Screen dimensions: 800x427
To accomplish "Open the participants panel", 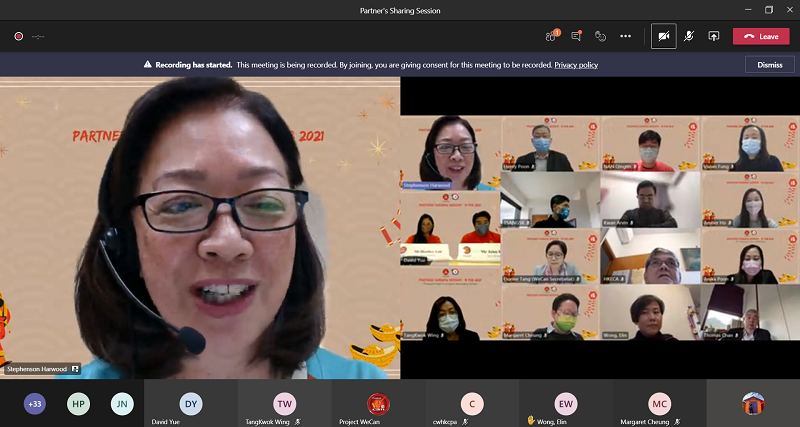I will pos(551,36).
